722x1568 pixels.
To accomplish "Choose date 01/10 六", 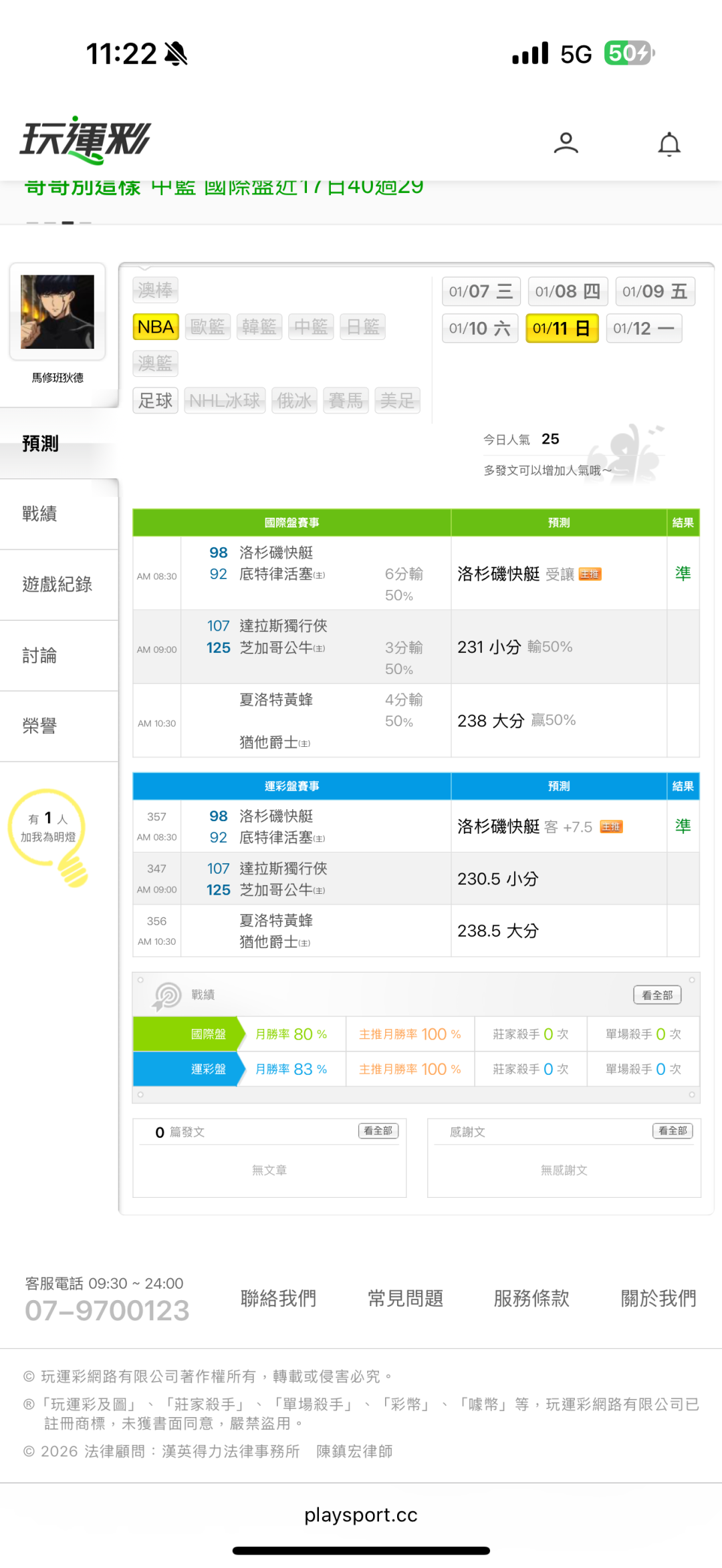I will (479, 328).
